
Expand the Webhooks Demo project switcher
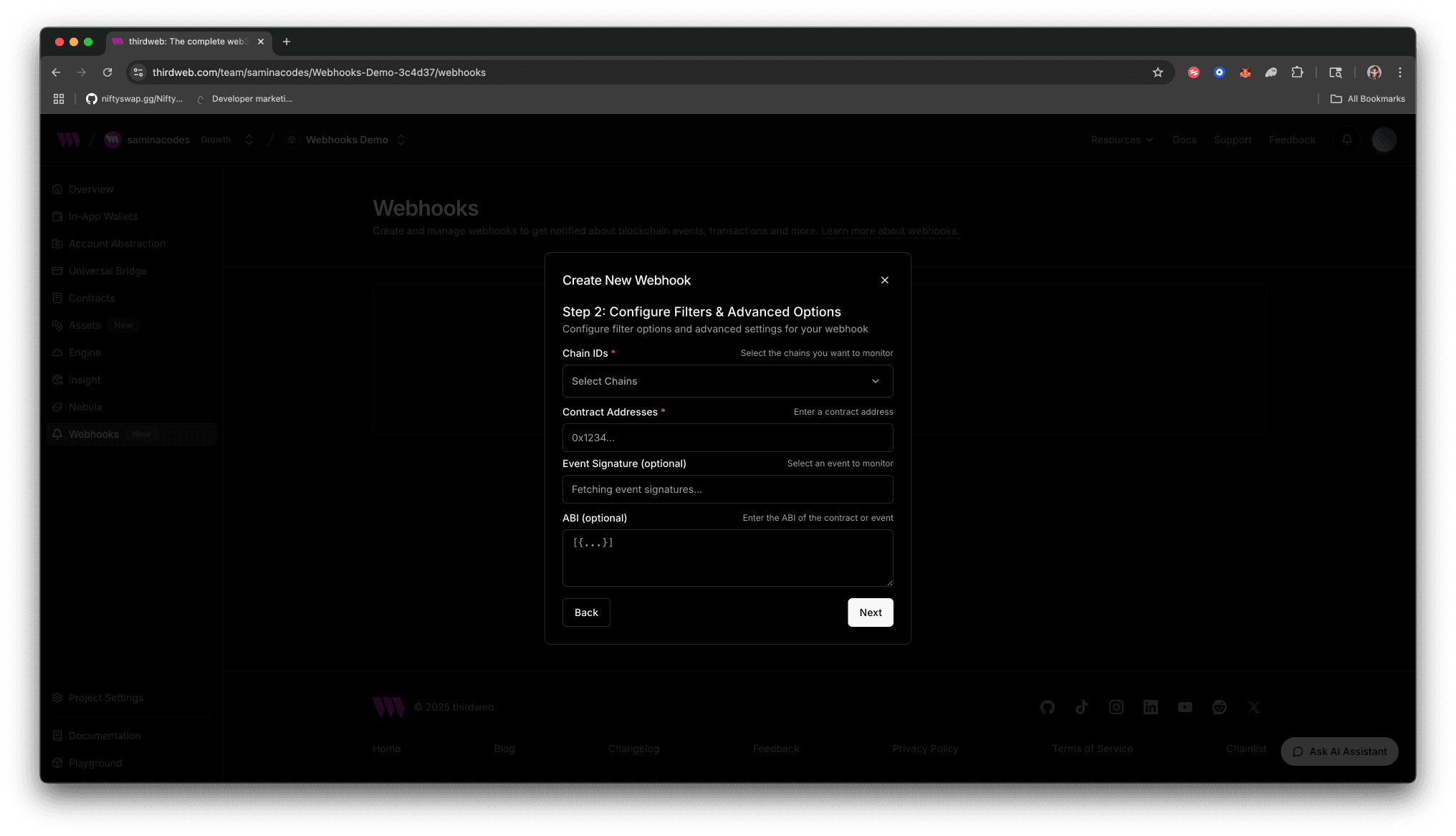(401, 140)
